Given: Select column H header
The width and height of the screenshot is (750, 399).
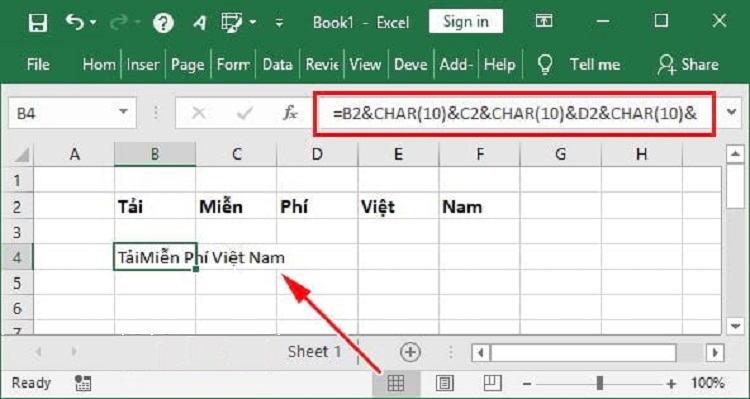Looking at the screenshot, I should click(x=641, y=154).
